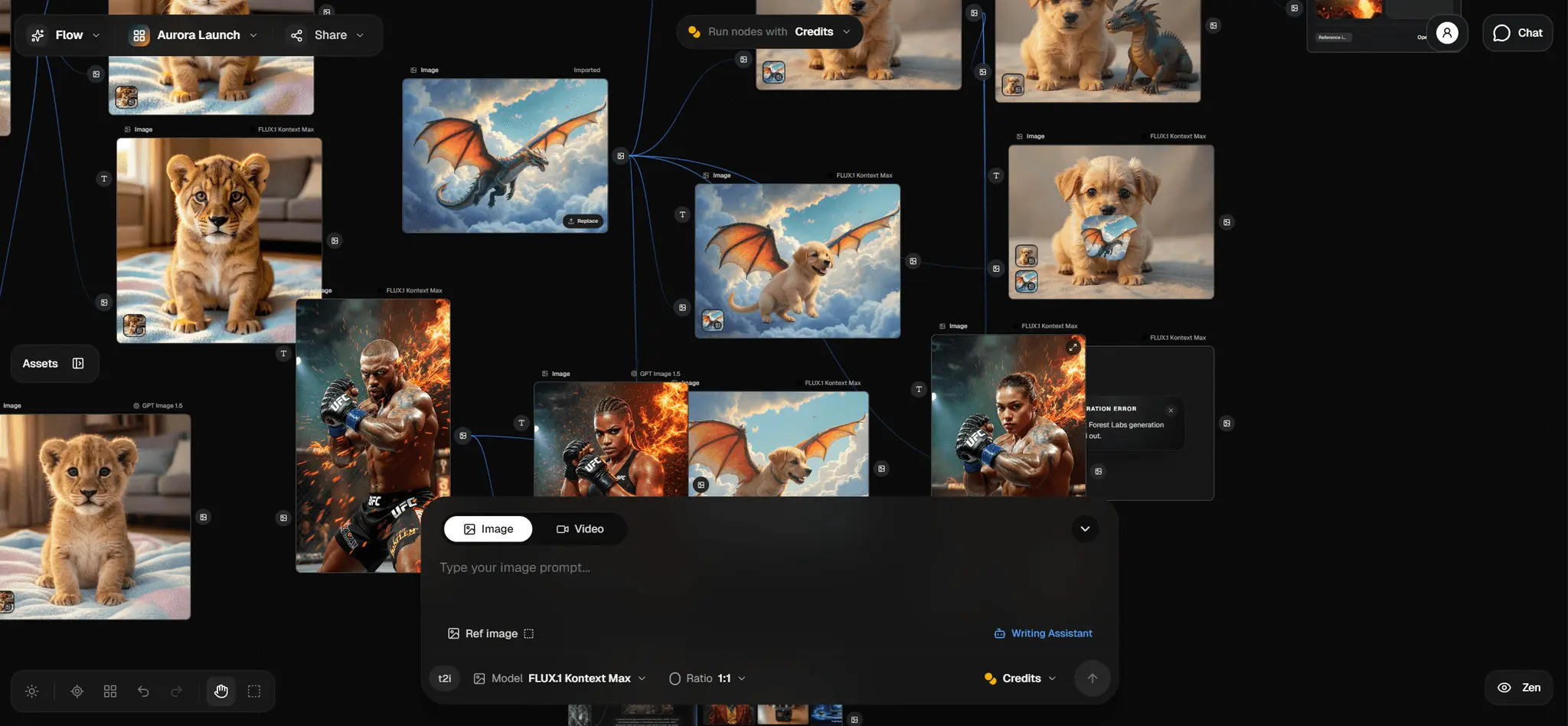Click reference thumbnail inside sitting lion cub image
Screen dimensions: 1568x726
(x=134, y=325)
